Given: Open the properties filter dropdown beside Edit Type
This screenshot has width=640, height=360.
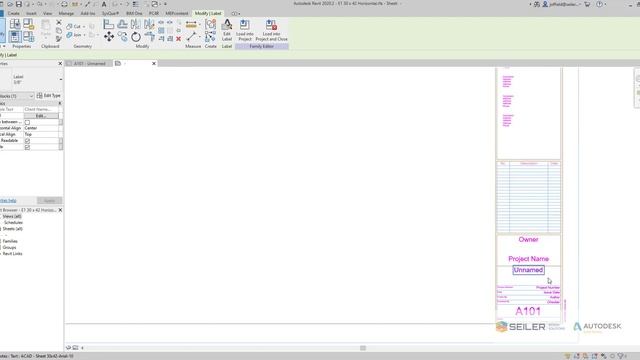Looking at the screenshot, I should (x=31, y=96).
